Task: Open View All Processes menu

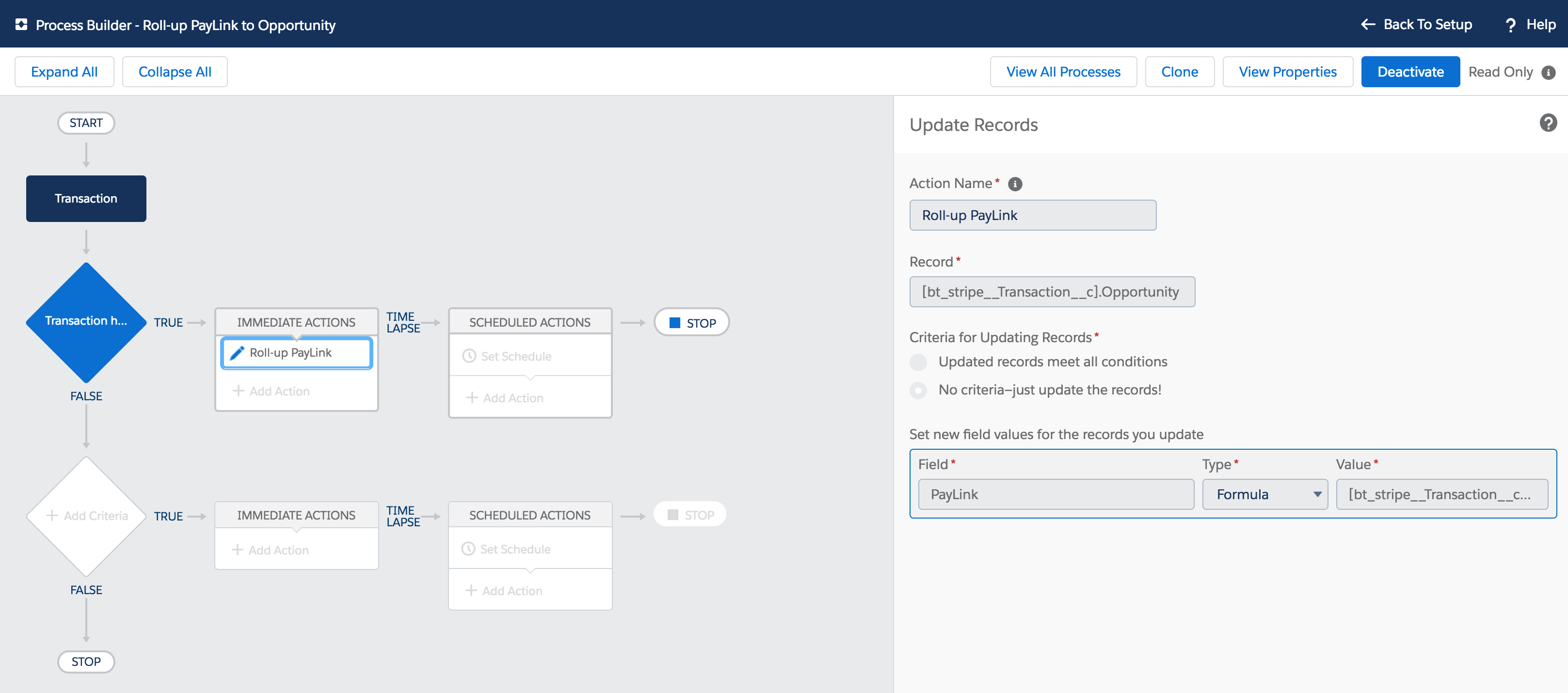Action: point(1063,71)
